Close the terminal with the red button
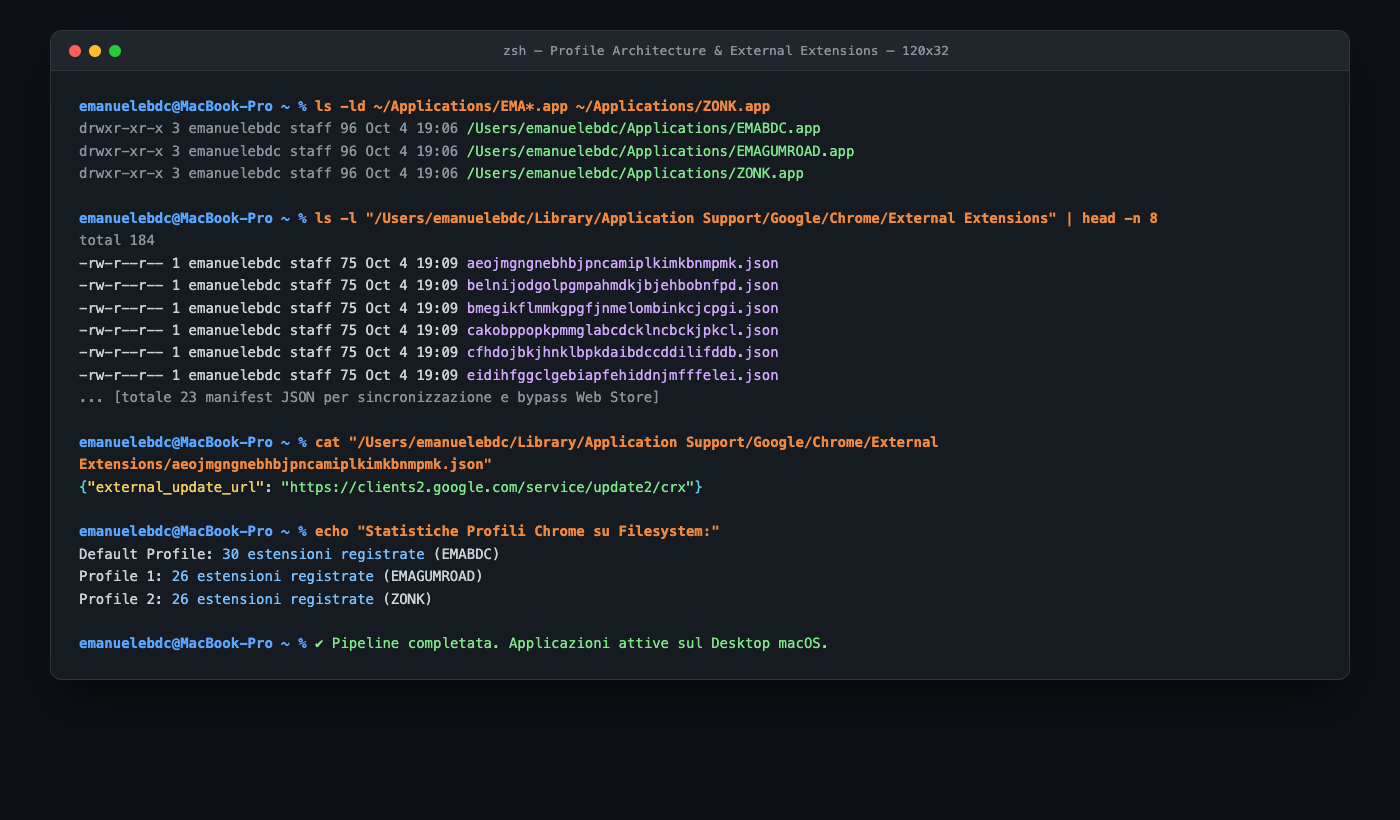Viewport: 1400px width, 820px height. (75, 51)
